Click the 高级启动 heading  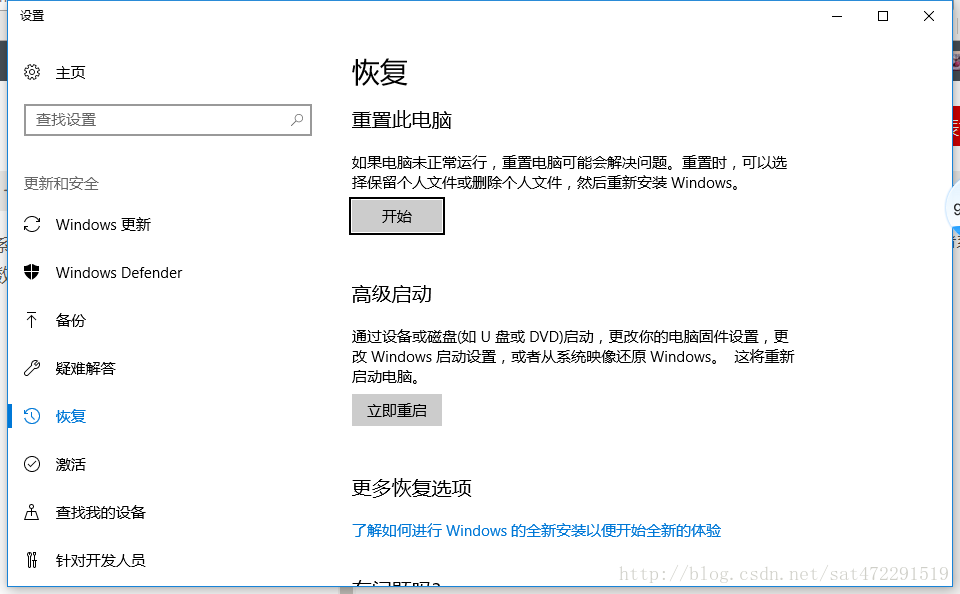(392, 294)
